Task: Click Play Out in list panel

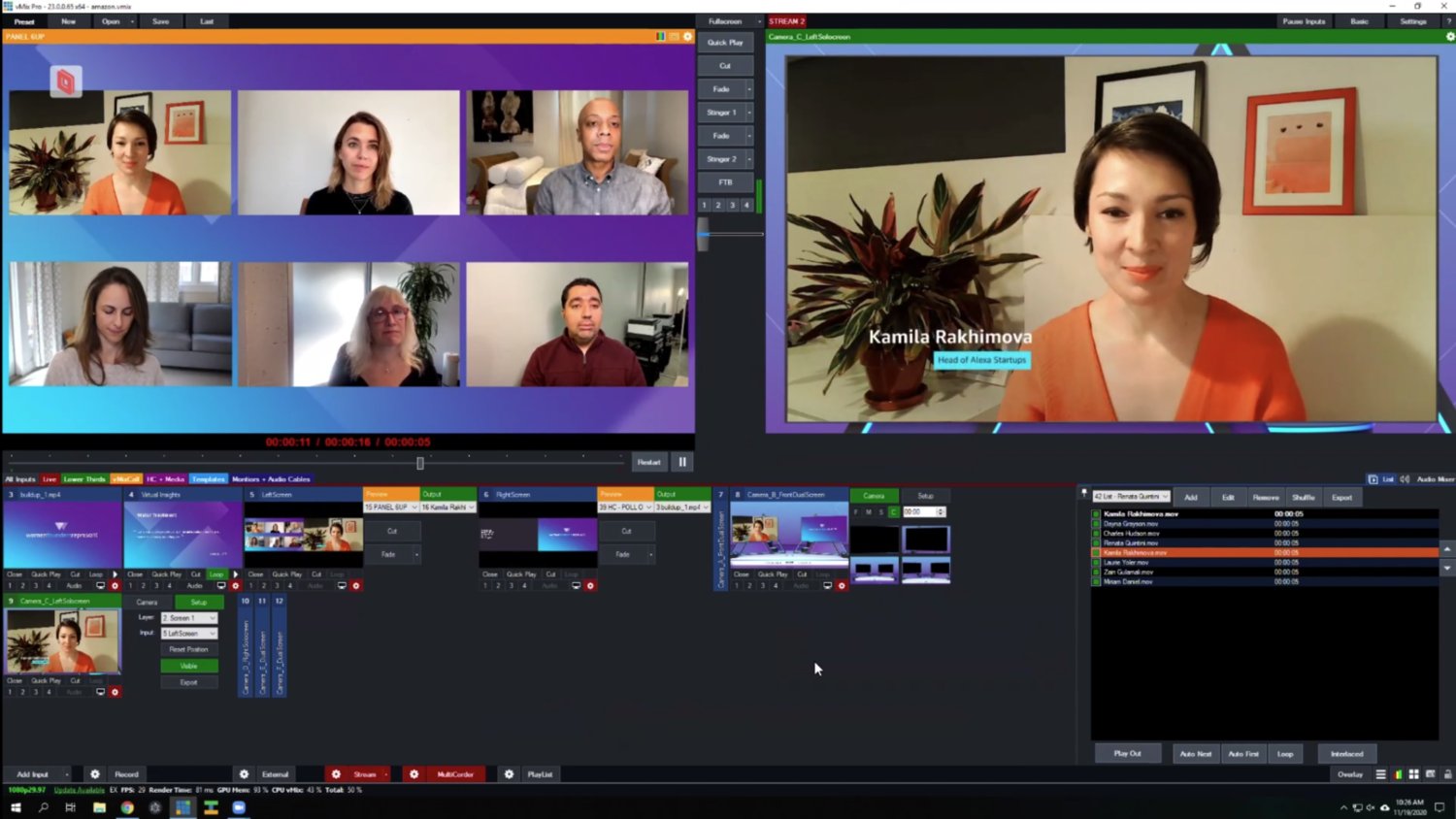Action: (x=1127, y=754)
